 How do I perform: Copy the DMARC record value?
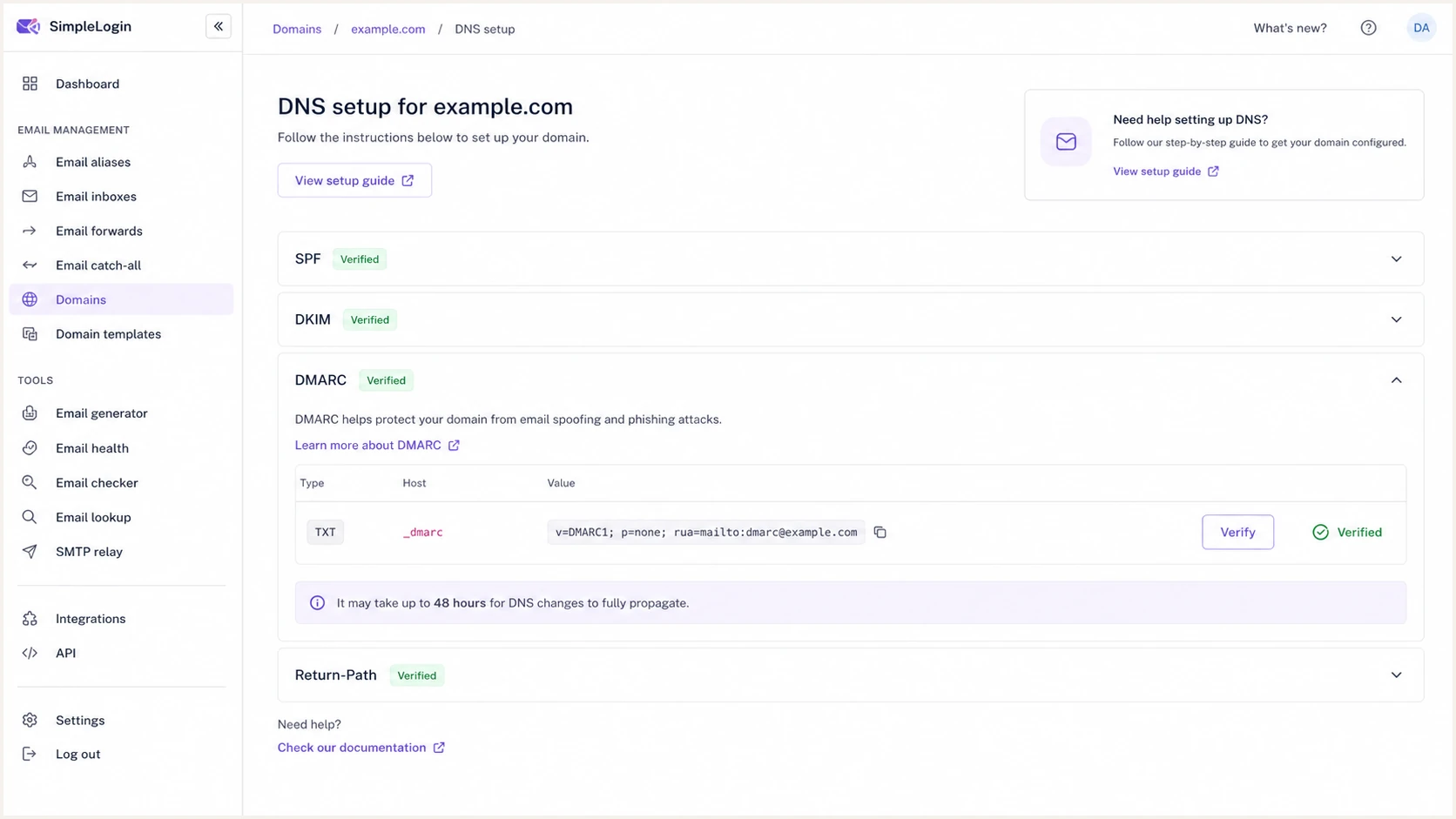point(880,532)
